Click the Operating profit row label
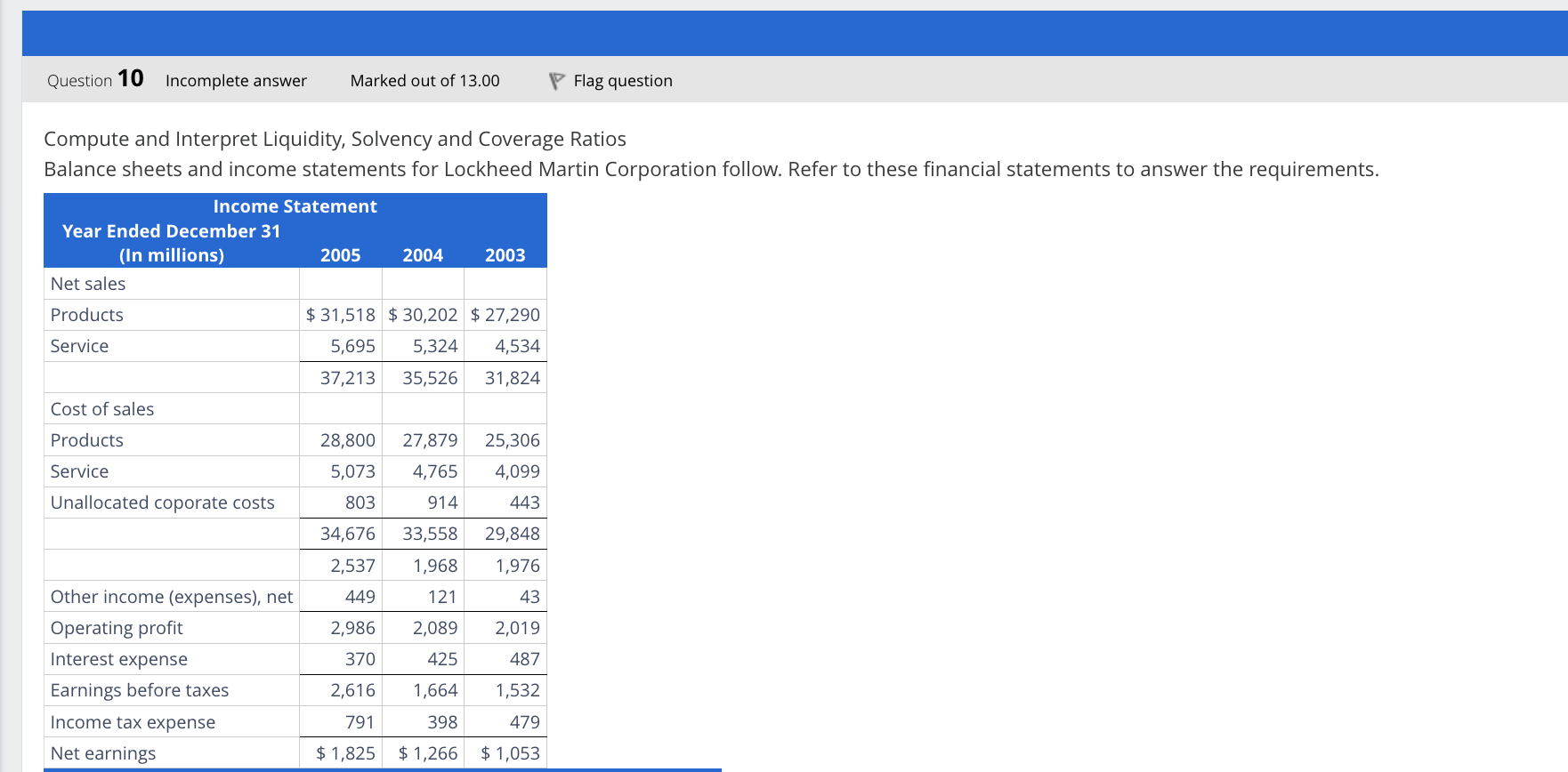1568x772 pixels. 117,628
